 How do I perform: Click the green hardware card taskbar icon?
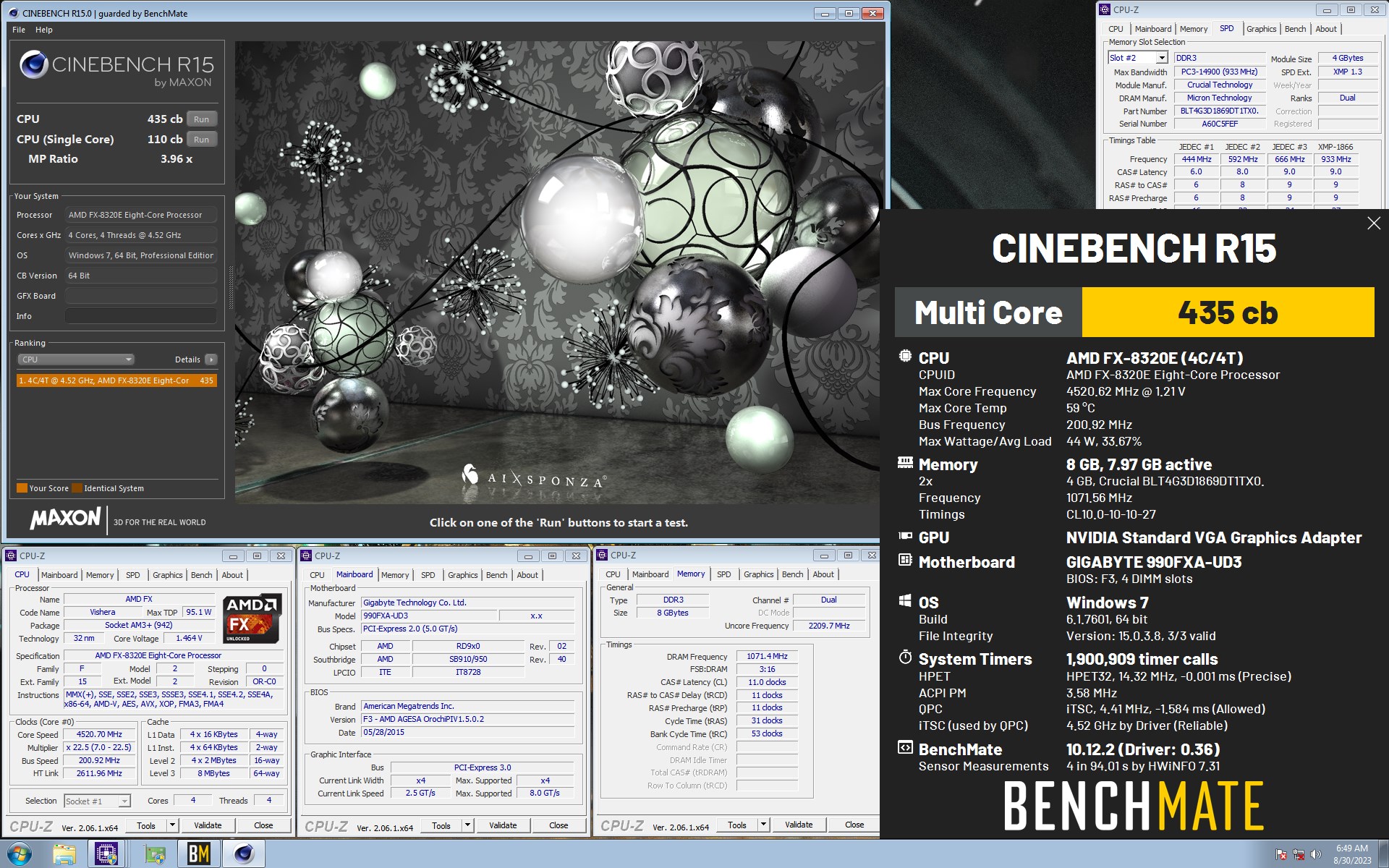(155, 854)
